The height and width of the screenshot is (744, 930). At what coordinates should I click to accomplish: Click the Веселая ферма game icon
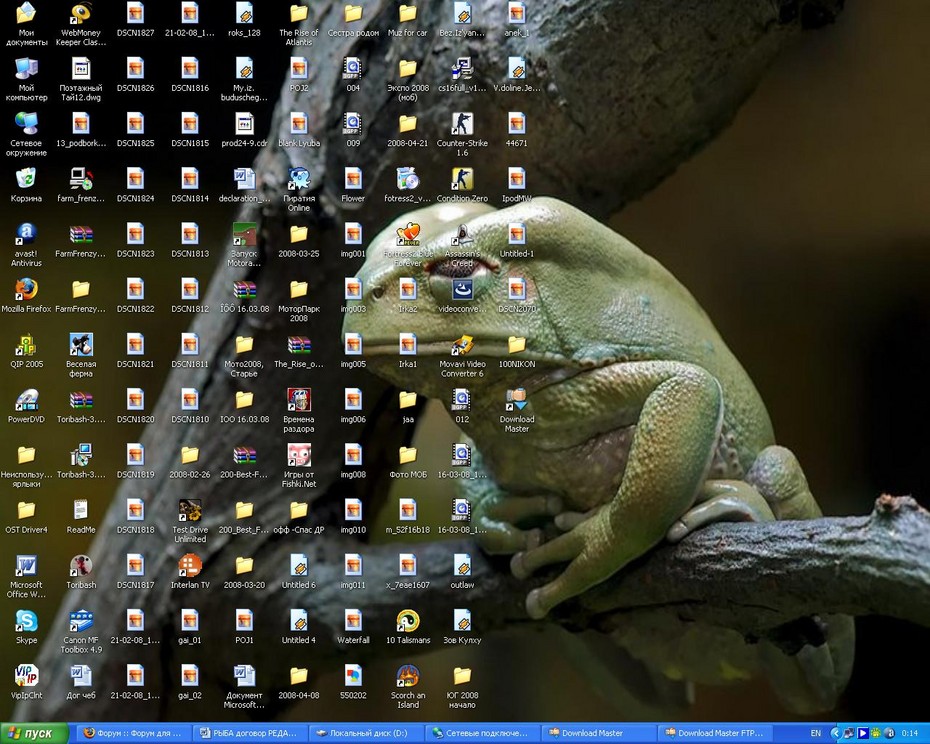pos(81,355)
